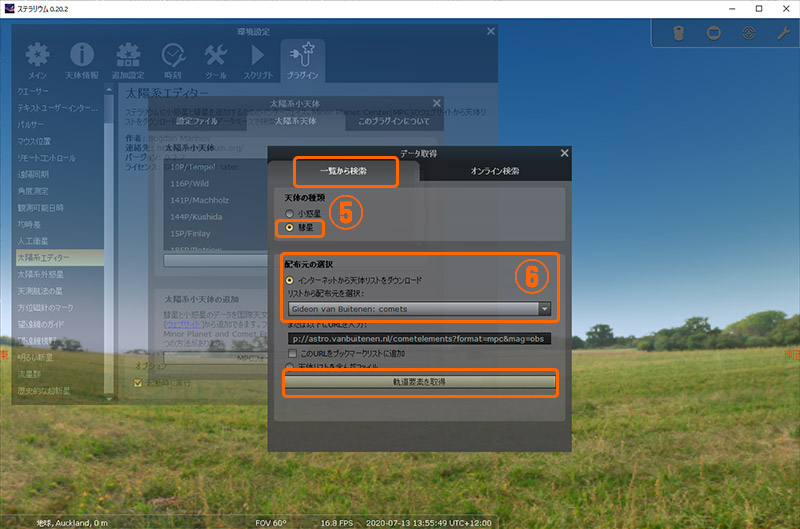
Task: Click the 16.8 FPS readout
Action: pyautogui.click(x=337, y=523)
